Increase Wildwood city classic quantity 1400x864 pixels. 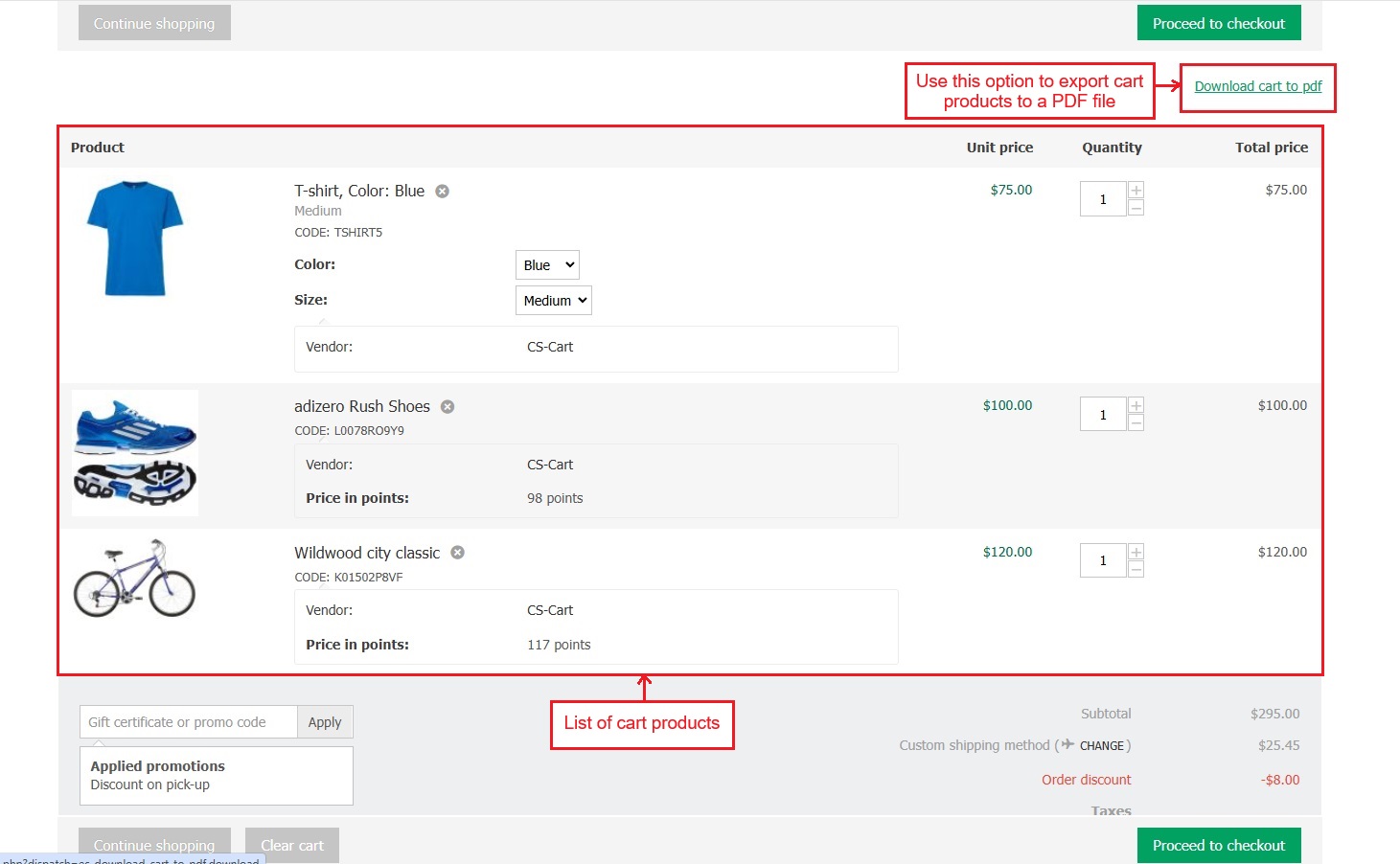1136,552
